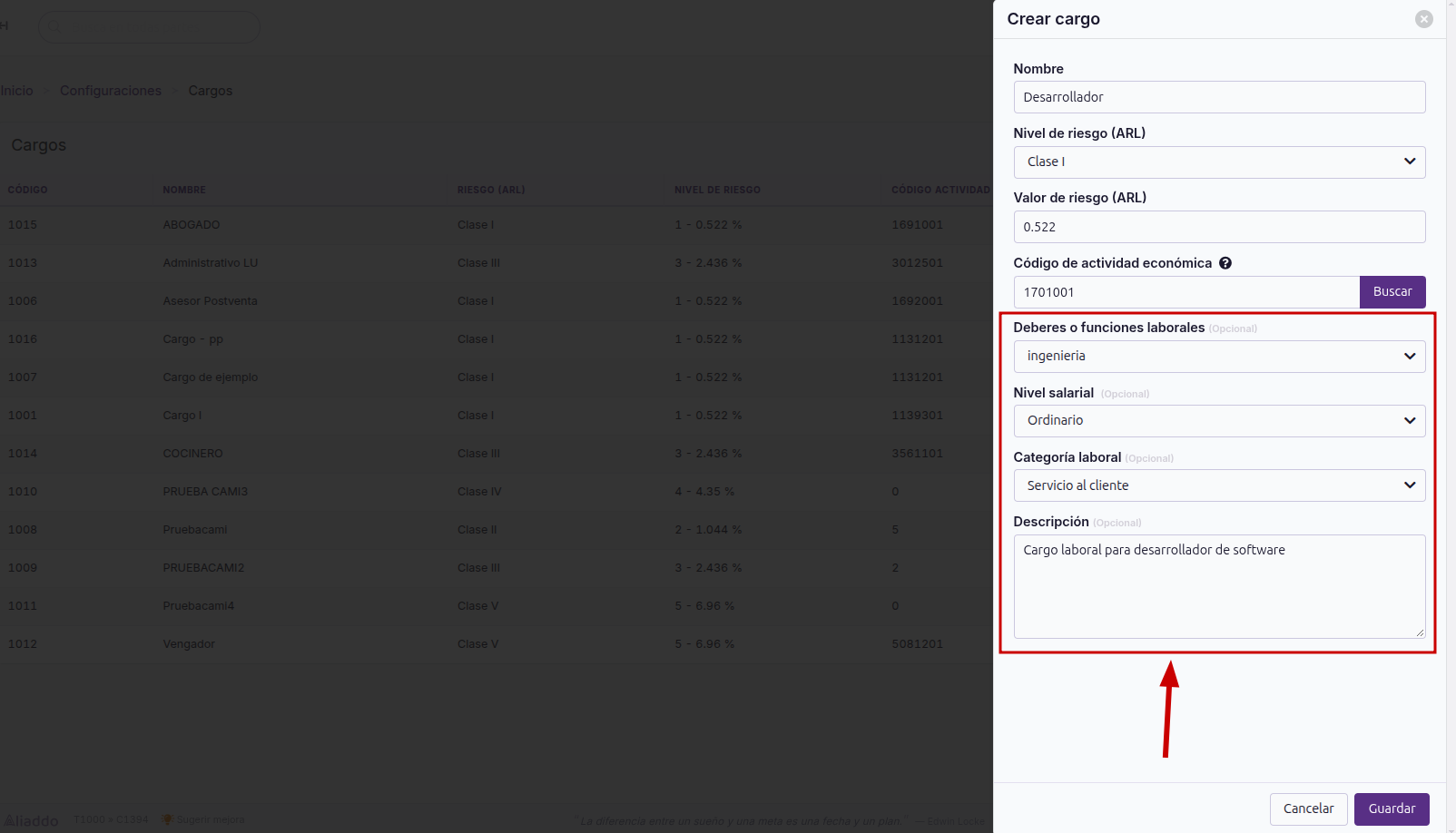
Task: Select the Administrativo LU row name
Action: 211,263
